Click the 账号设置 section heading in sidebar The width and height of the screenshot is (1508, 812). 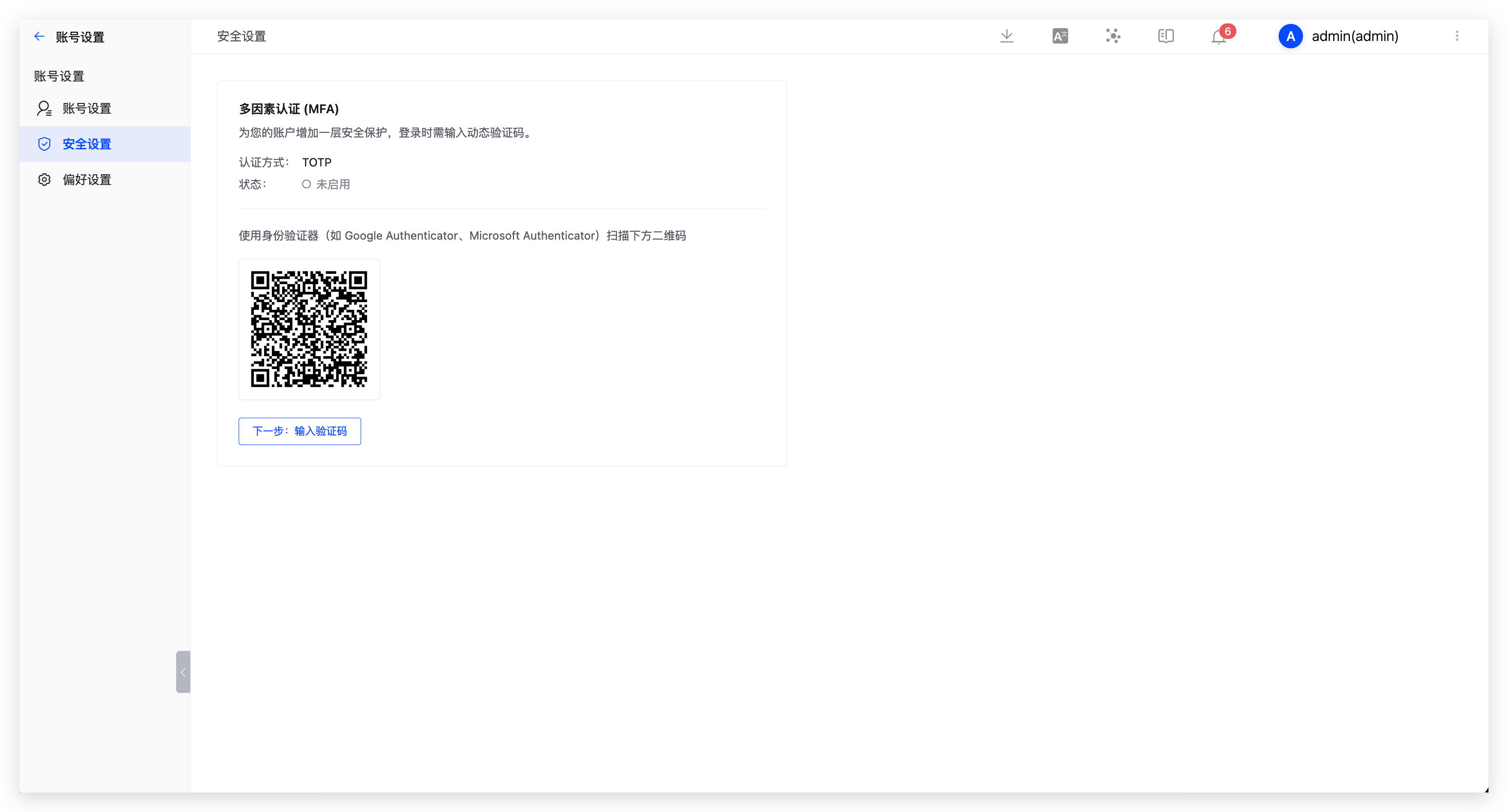[59, 76]
